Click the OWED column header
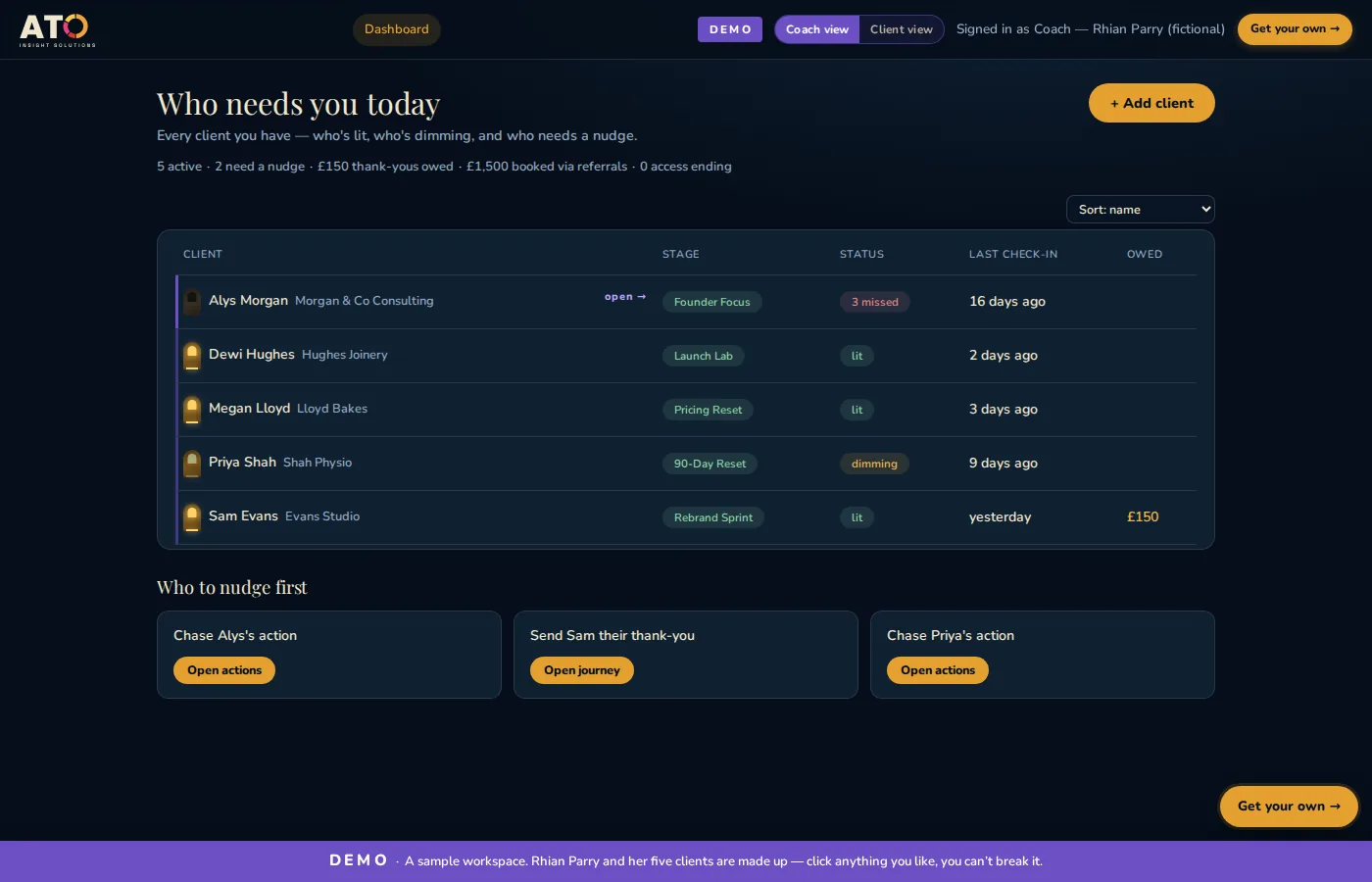This screenshot has height=882, width=1372. coord(1145,254)
